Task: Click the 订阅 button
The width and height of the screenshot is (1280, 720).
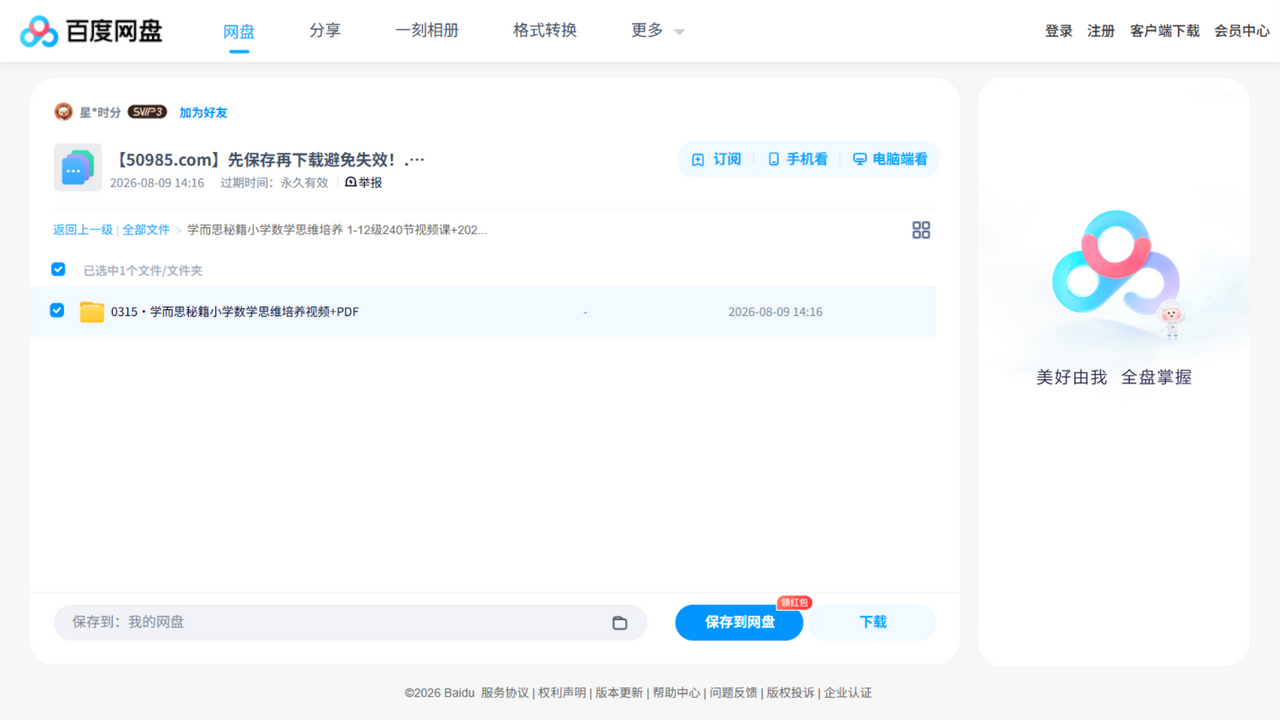Action: [717, 159]
